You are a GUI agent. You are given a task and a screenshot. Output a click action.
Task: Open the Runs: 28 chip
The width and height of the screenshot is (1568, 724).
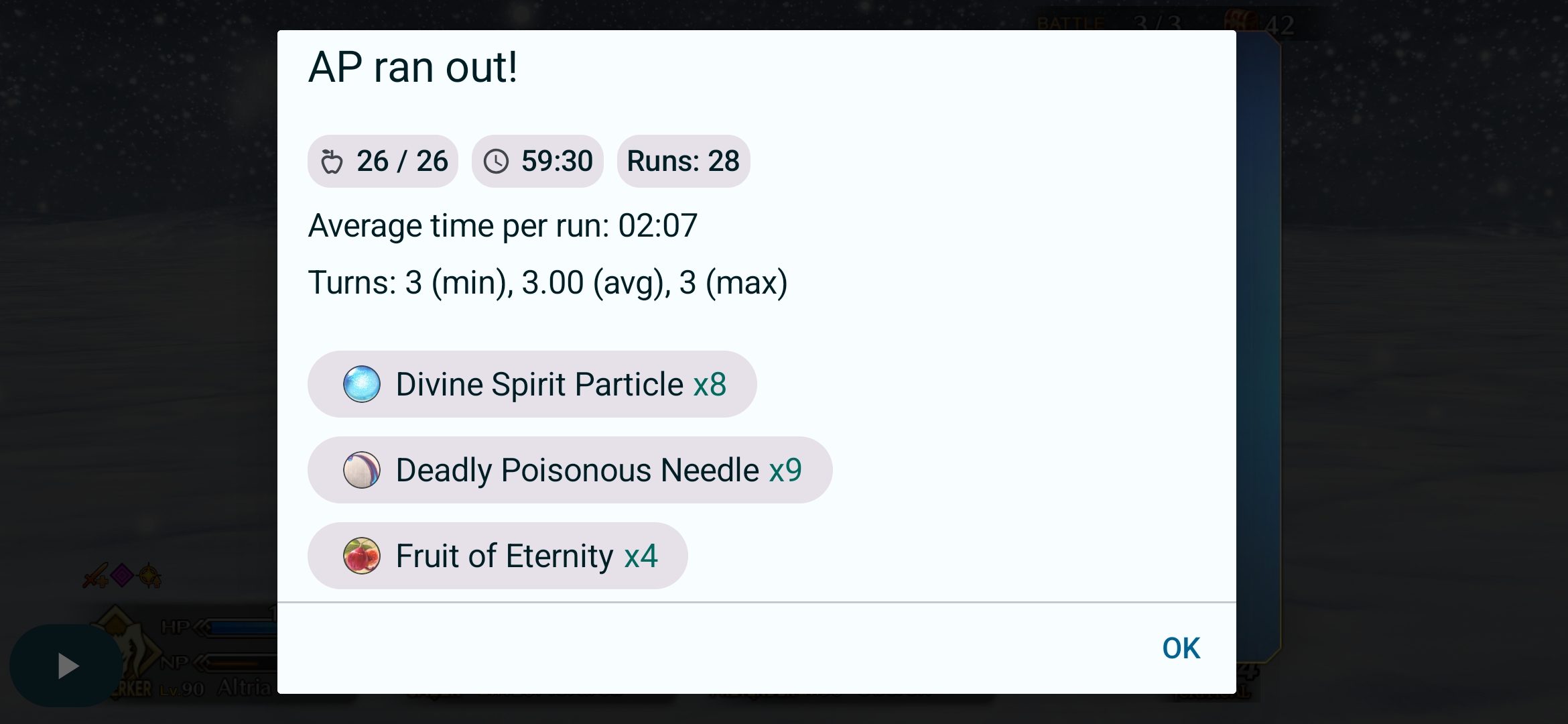[x=683, y=161]
